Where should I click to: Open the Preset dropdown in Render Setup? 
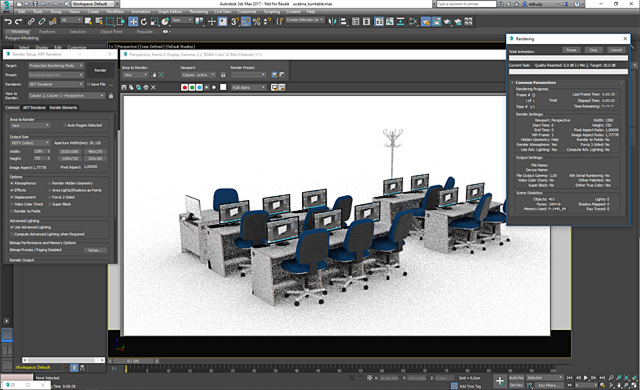coord(56,75)
